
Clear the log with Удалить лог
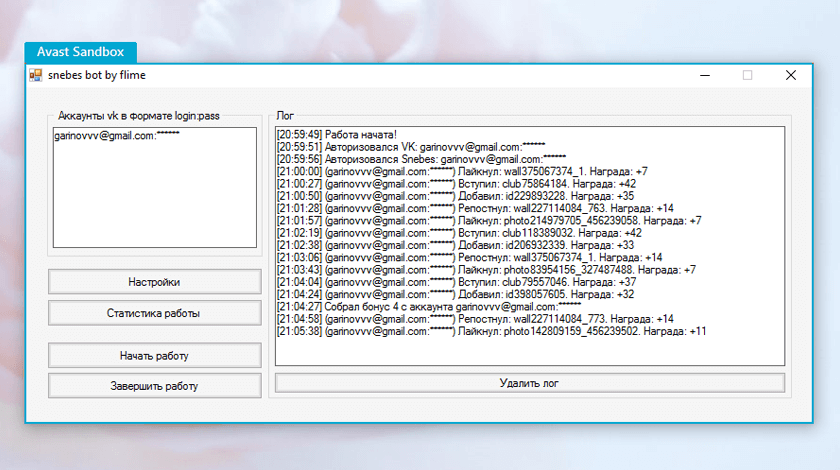(x=530, y=383)
